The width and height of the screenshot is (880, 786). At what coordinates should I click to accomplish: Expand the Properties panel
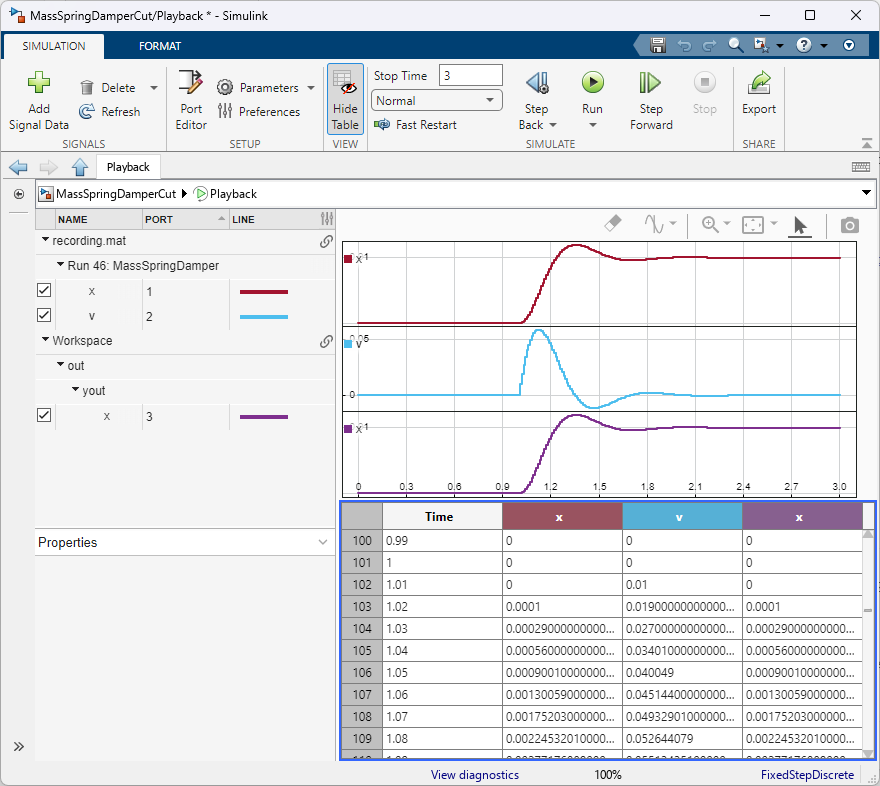click(x=322, y=542)
